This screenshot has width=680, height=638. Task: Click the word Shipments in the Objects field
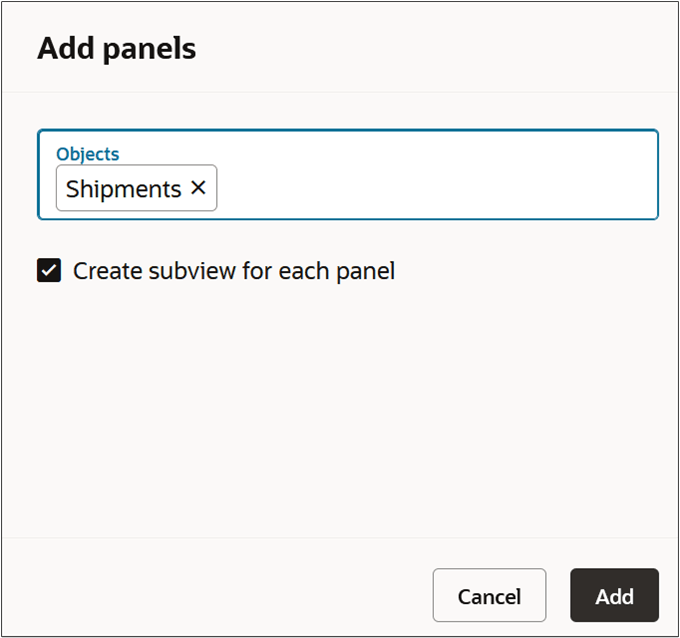(x=123, y=189)
